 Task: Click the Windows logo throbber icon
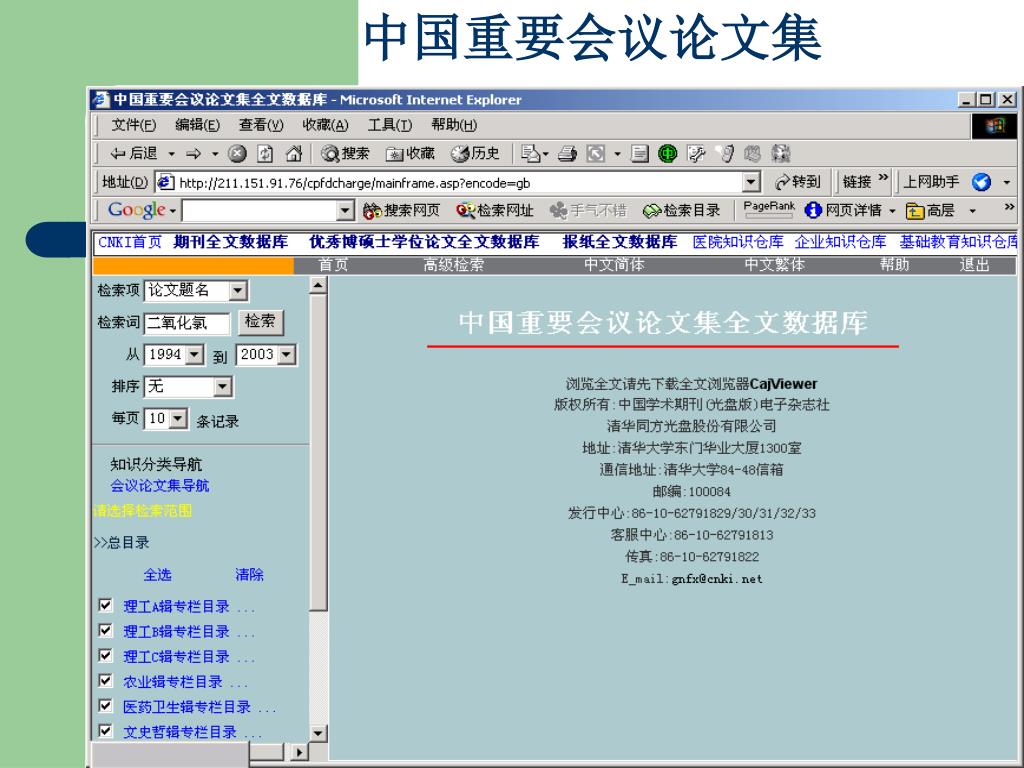click(x=994, y=125)
